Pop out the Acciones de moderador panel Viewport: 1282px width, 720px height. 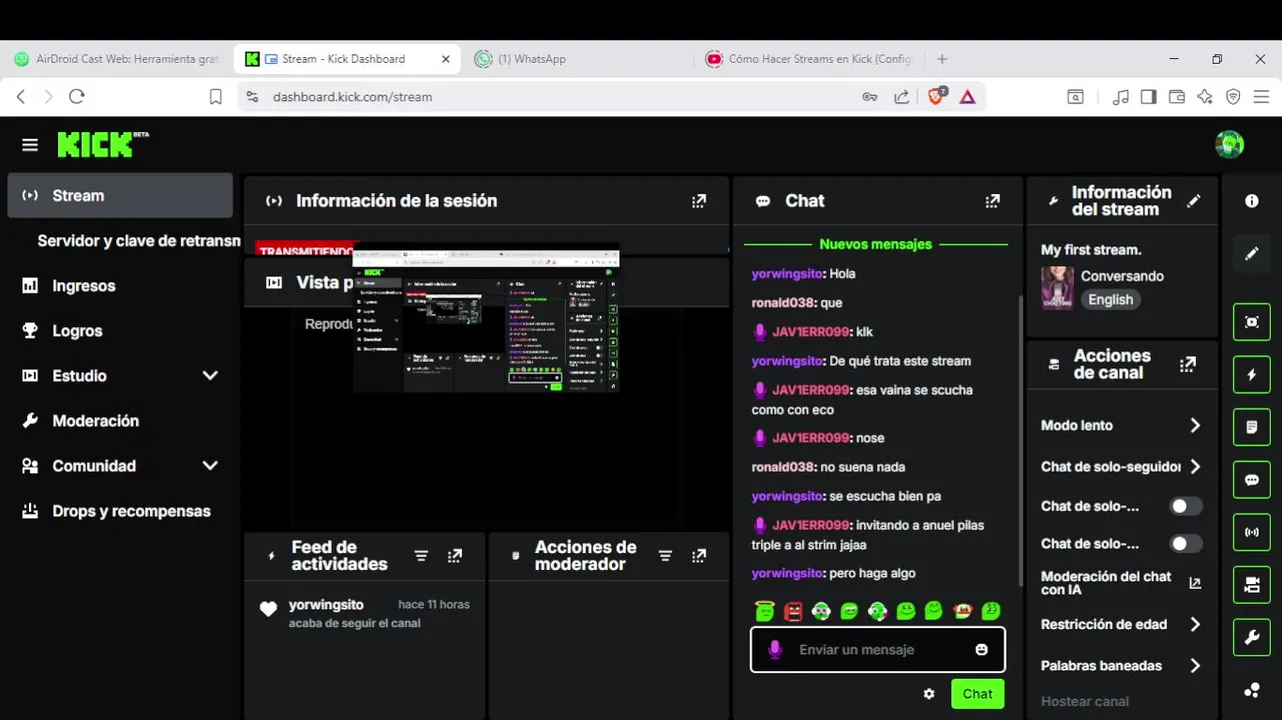pyautogui.click(x=699, y=556)
